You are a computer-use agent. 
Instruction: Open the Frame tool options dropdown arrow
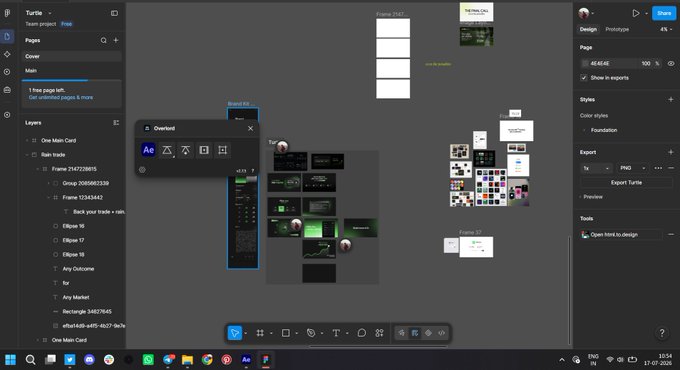coord(271,333)
